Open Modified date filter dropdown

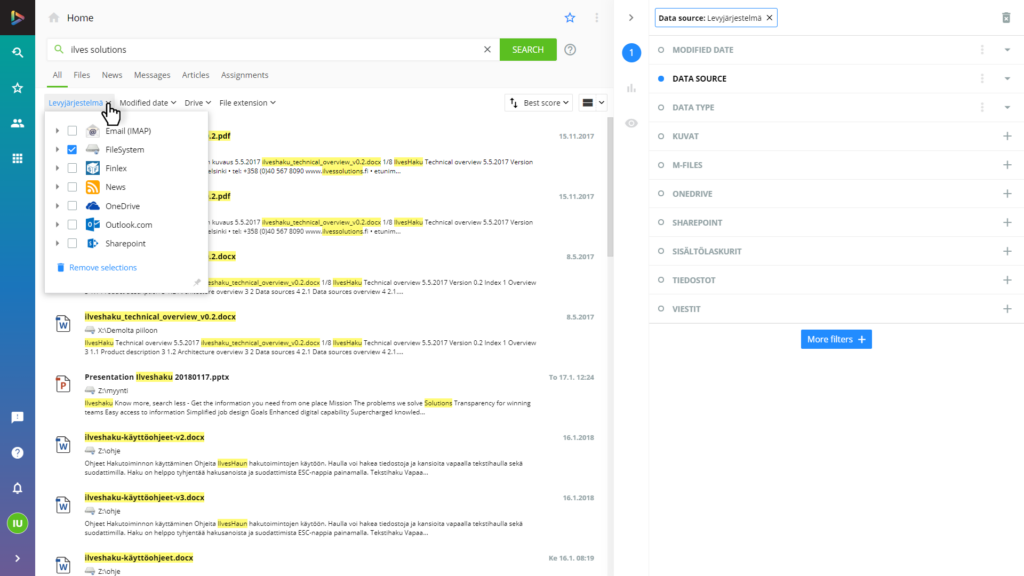click(x=148, y=103)
